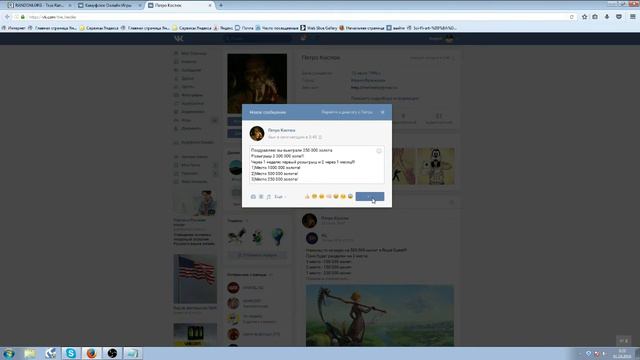Open the 'Web Slice Gallery' bookmark
The height and width of the screenshot is (360, 640).
click(x=319, y=28)
